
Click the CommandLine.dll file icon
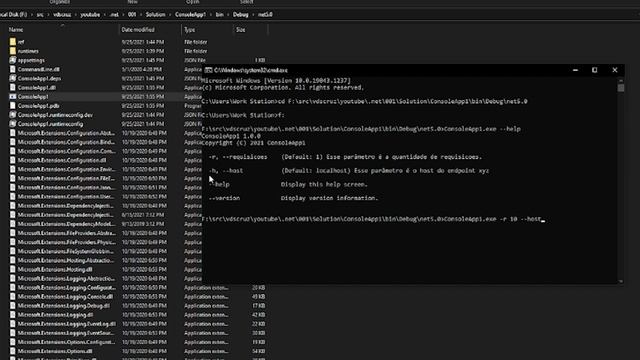(13, 69)
